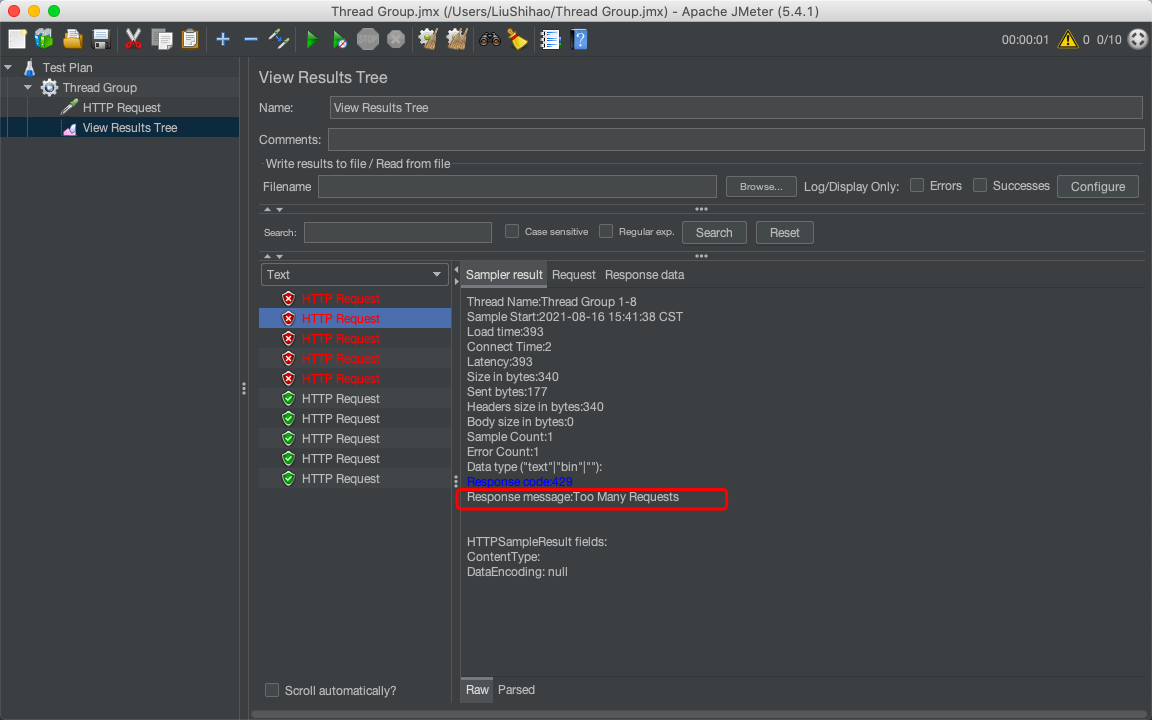Image resolution: width=1152 pixels, height=720 pixels.
Task: Clear all results using the double-broom icon
Action: tap(456, 39)
